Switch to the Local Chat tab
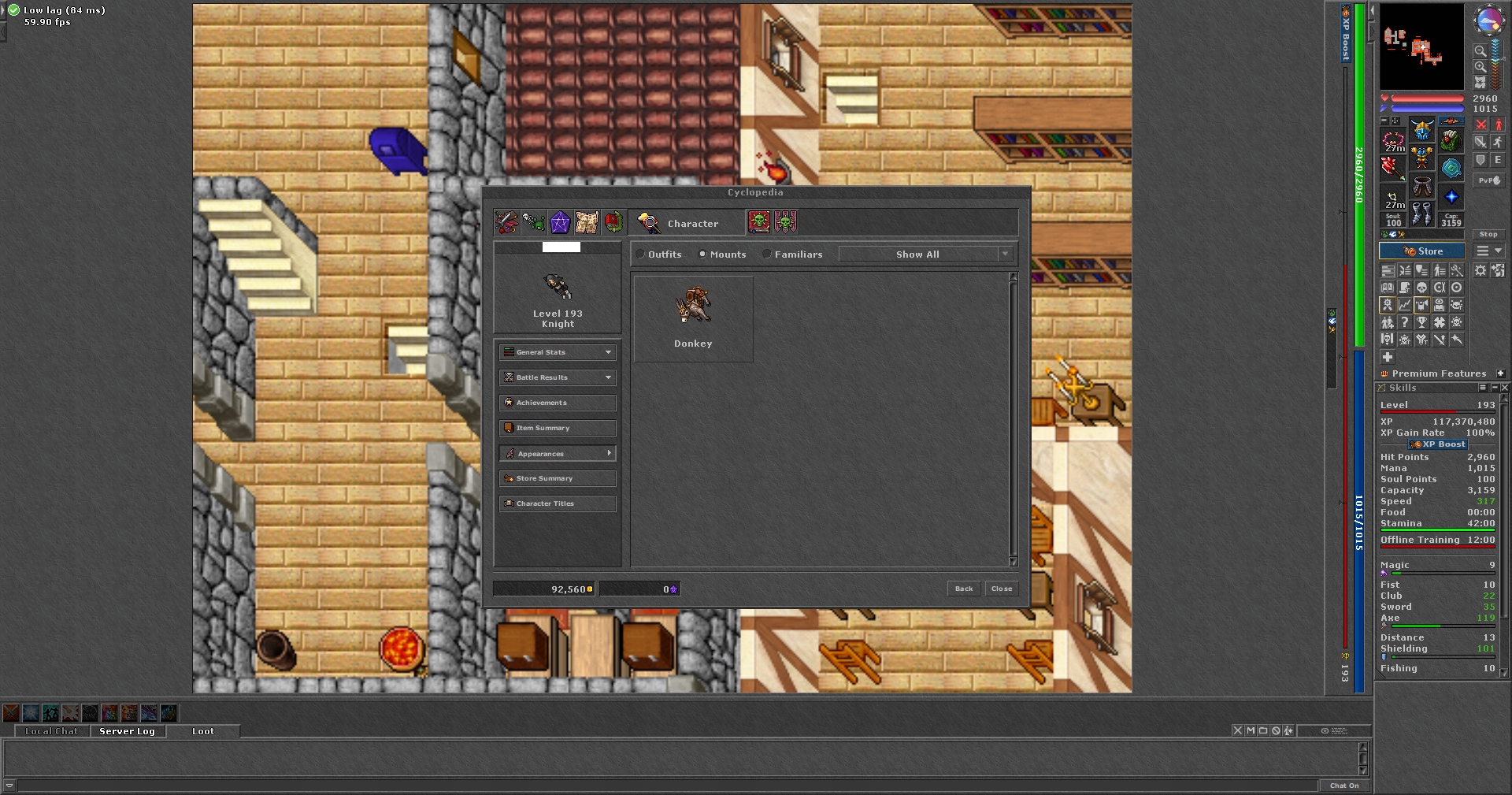 point(52,731)
